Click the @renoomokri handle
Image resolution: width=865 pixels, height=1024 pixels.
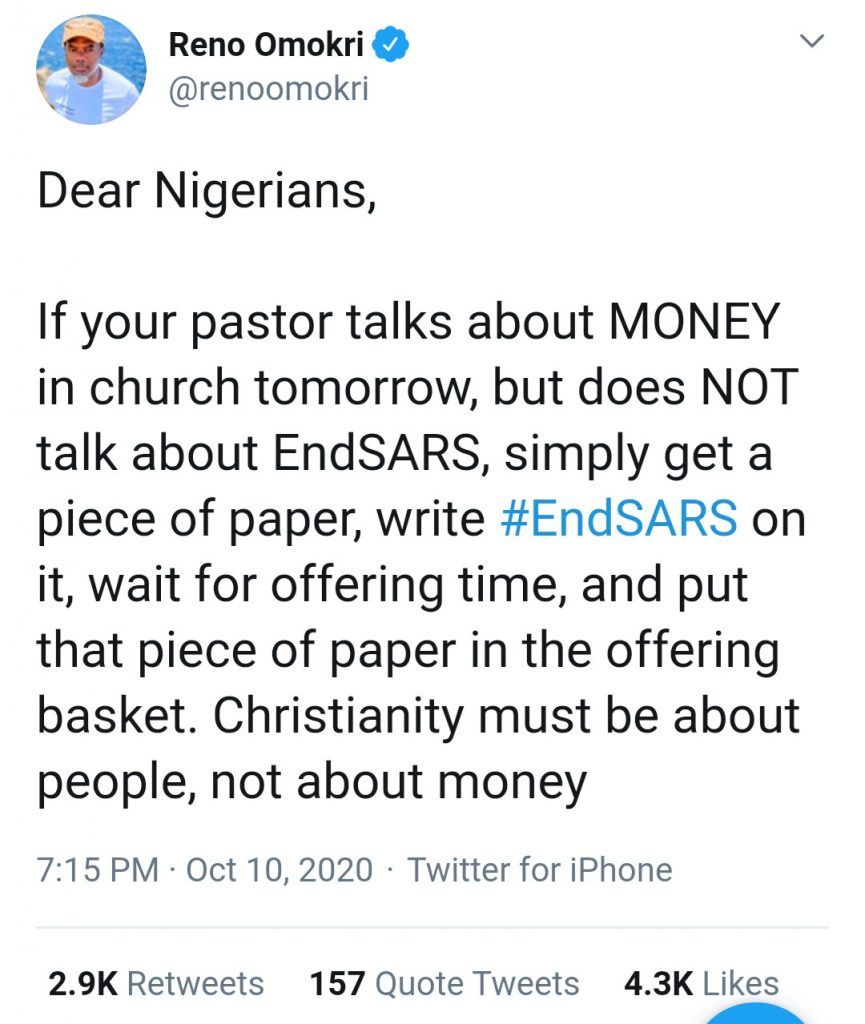(x=269, y=89)
